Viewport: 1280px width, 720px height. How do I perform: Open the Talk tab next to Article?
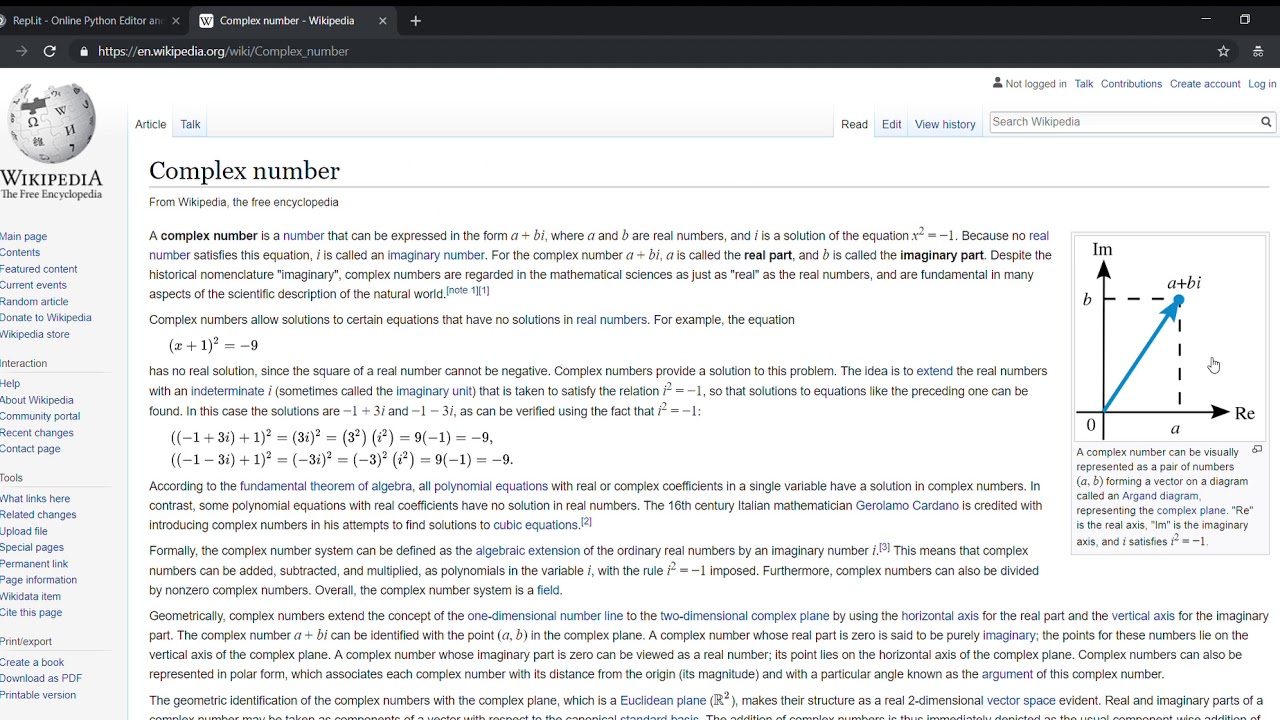[190, 124]
